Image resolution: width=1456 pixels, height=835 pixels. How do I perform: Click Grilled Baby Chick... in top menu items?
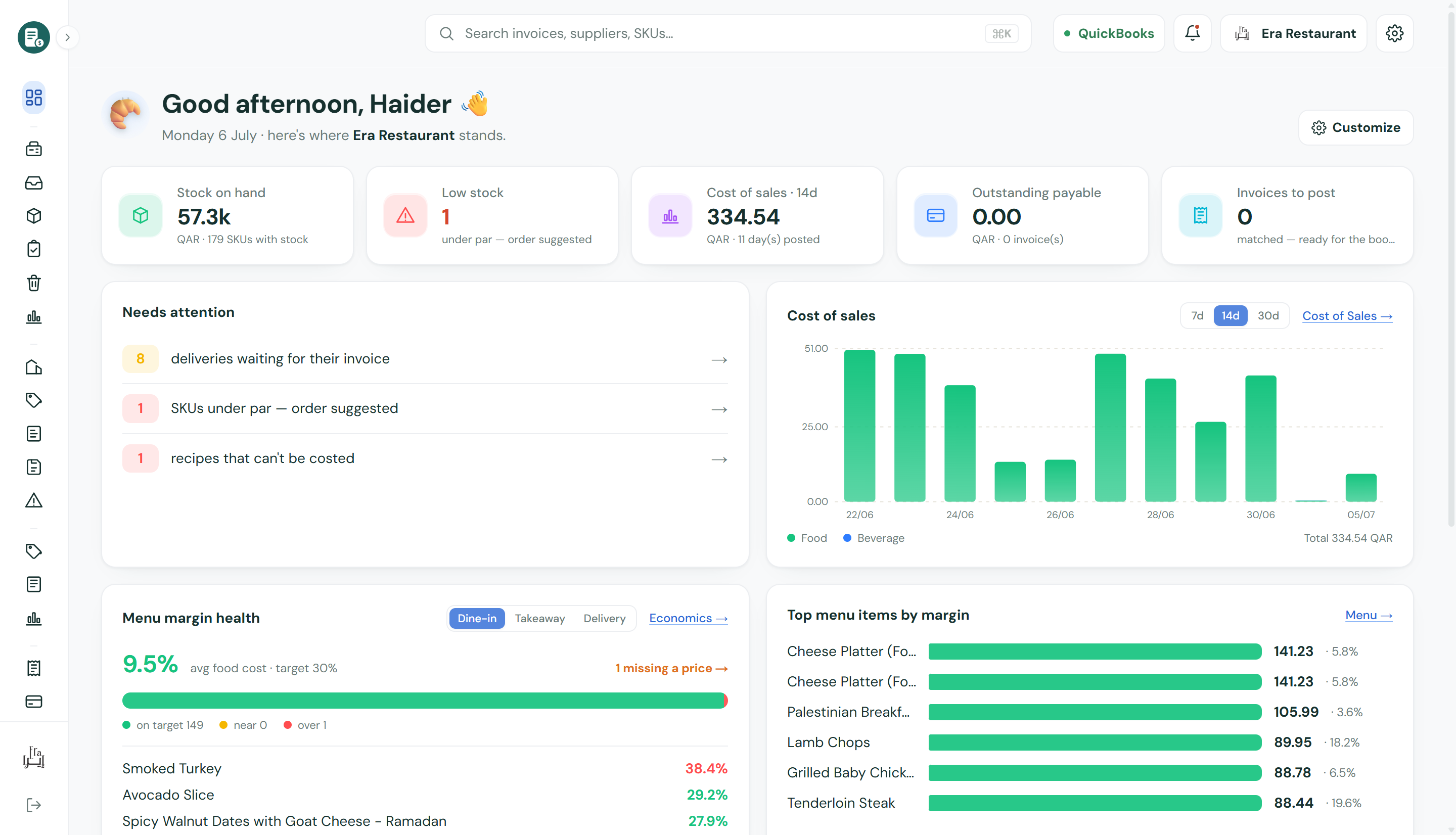pyautogui.click(x=850, y=772)
